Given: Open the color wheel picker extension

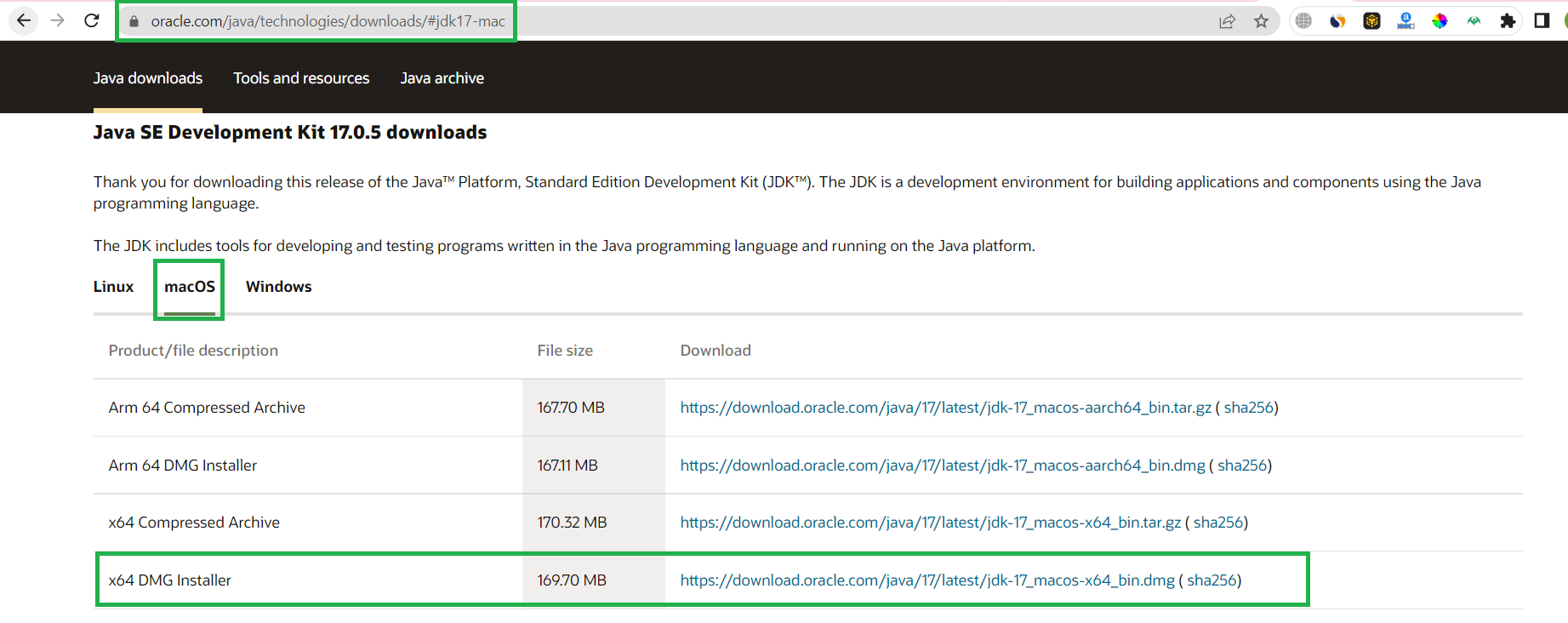Looking at the screenshot, I should [1440, 21].
